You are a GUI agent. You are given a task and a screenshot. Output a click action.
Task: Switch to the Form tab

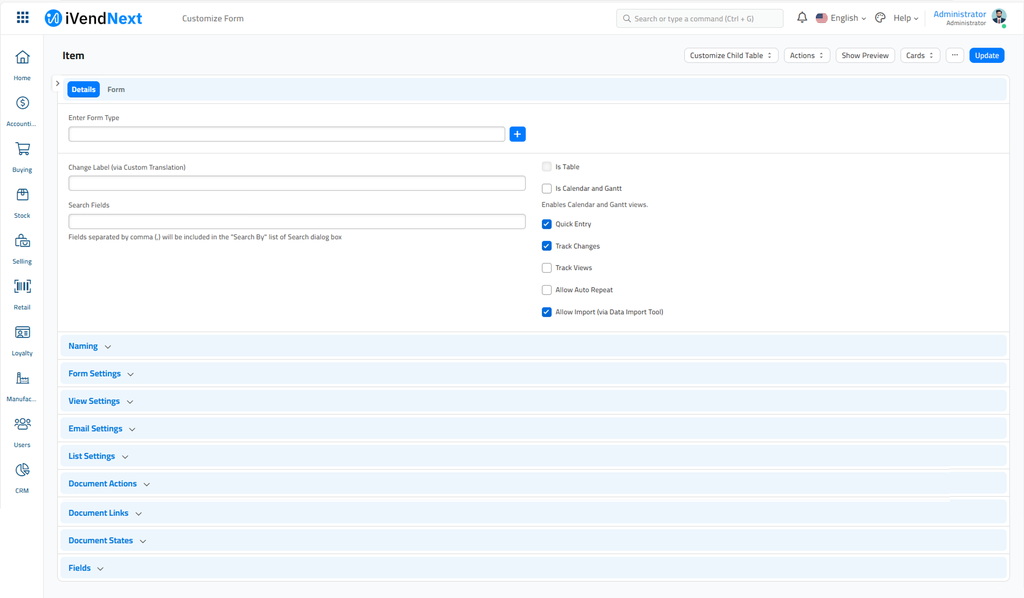(x=115, y=89)
